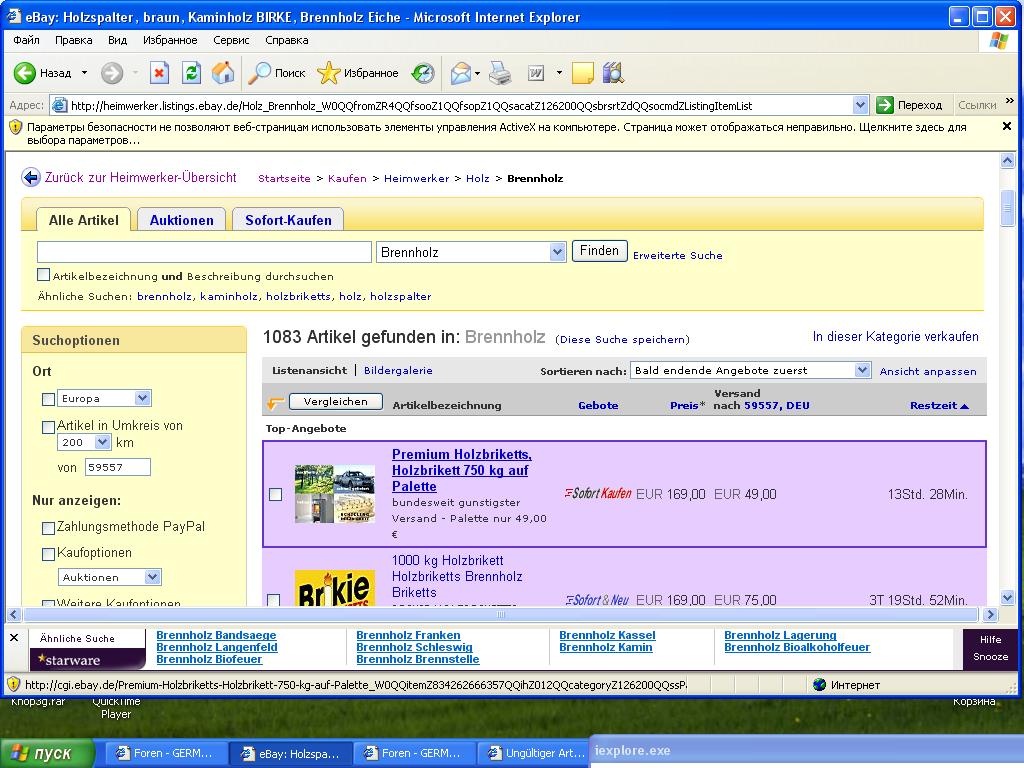Expand the address bar URL dropdown
The height and width of the screenshot is (768, 1024).
[861, 104]
